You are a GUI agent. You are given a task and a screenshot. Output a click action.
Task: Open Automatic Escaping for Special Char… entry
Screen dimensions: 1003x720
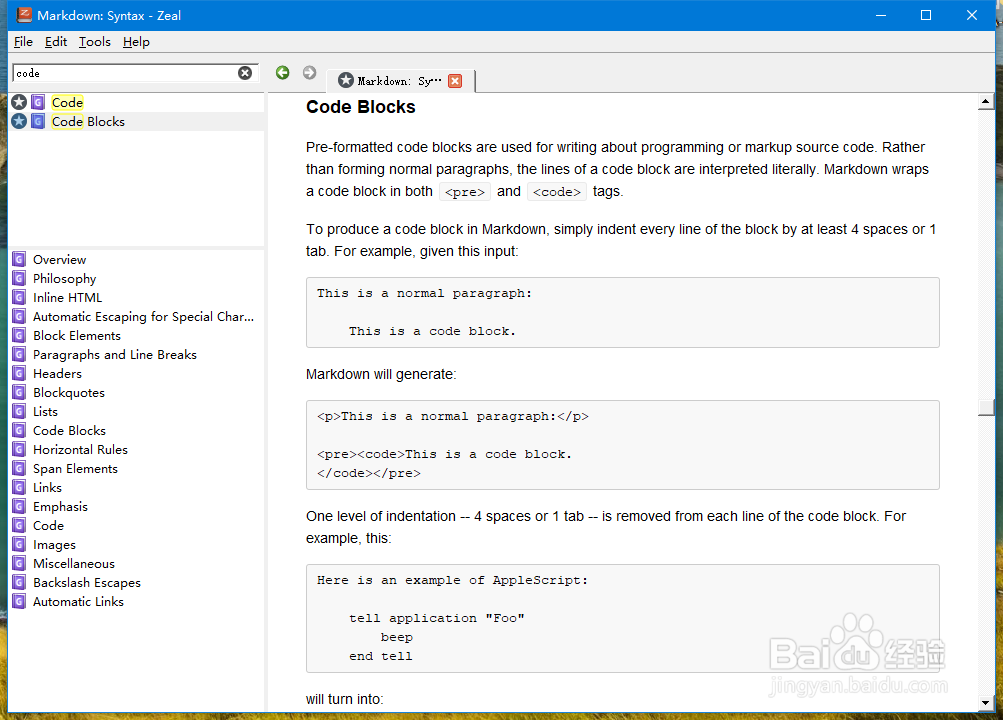143,317
